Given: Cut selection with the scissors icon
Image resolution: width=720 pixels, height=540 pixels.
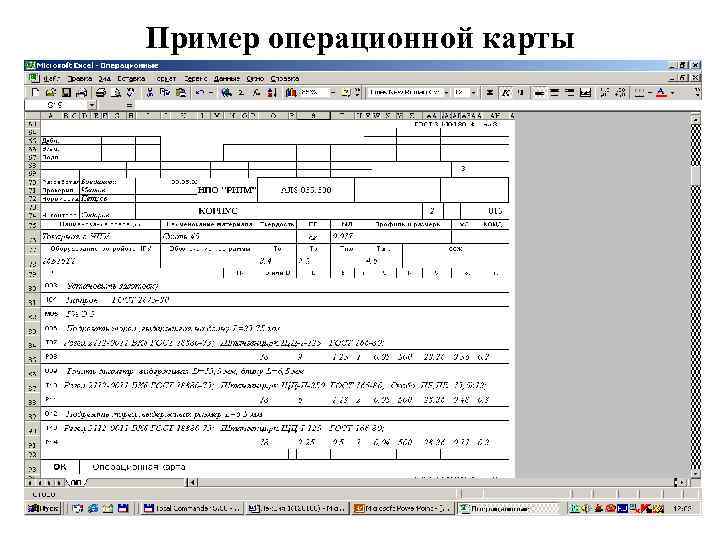Looking at the screenshot, I should point(150,93).
